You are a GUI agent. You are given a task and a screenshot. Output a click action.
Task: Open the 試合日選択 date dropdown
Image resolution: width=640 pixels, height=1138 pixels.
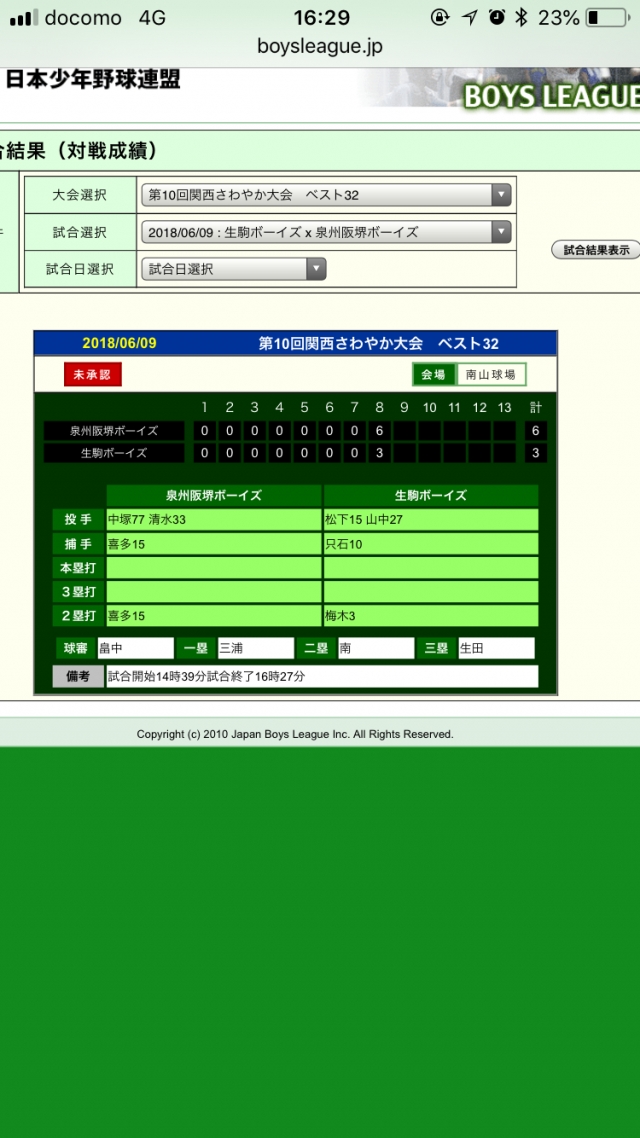pos(234,269)
